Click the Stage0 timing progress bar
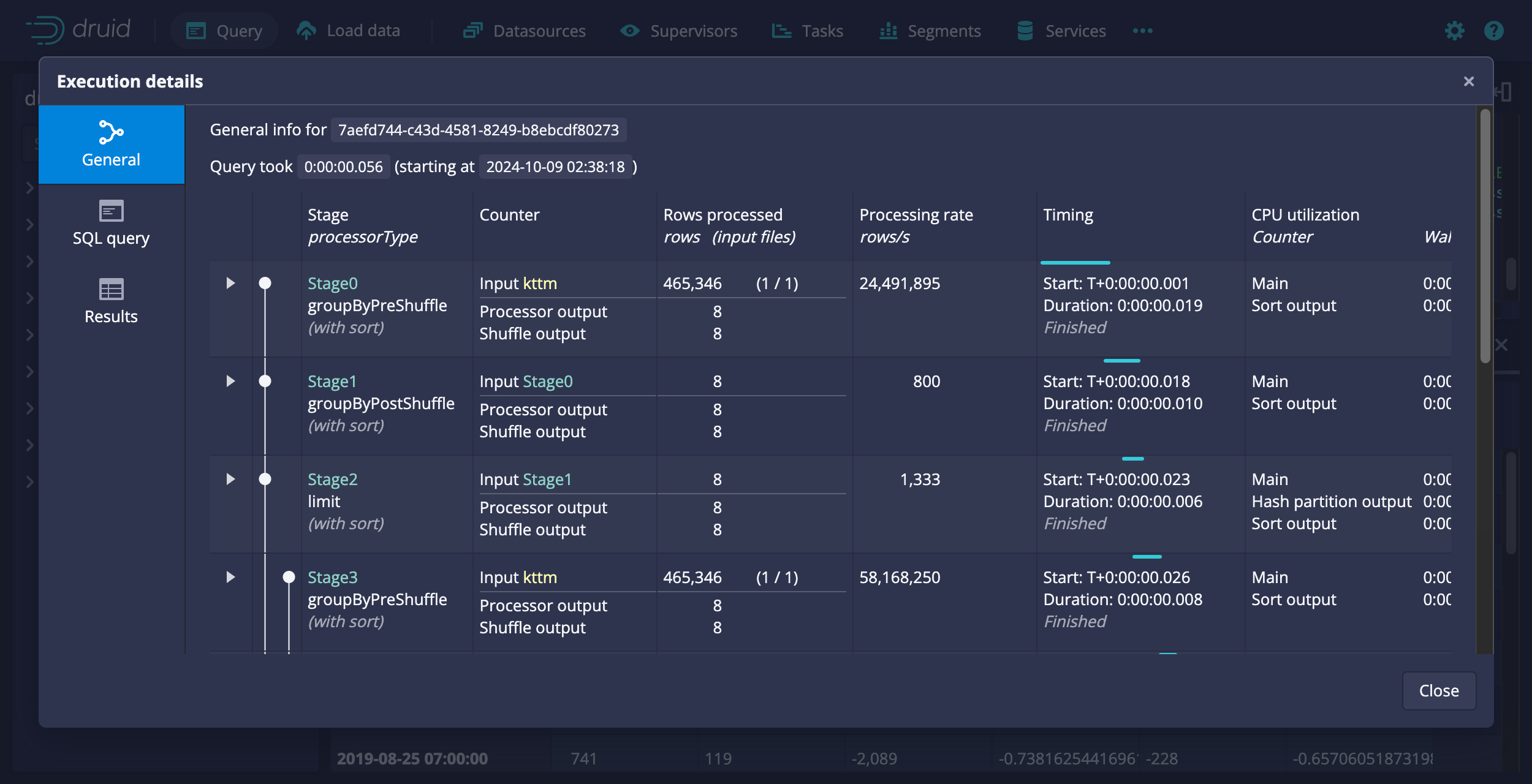The height and width of the screenshot is (784, 1532). coord(1075,263)
